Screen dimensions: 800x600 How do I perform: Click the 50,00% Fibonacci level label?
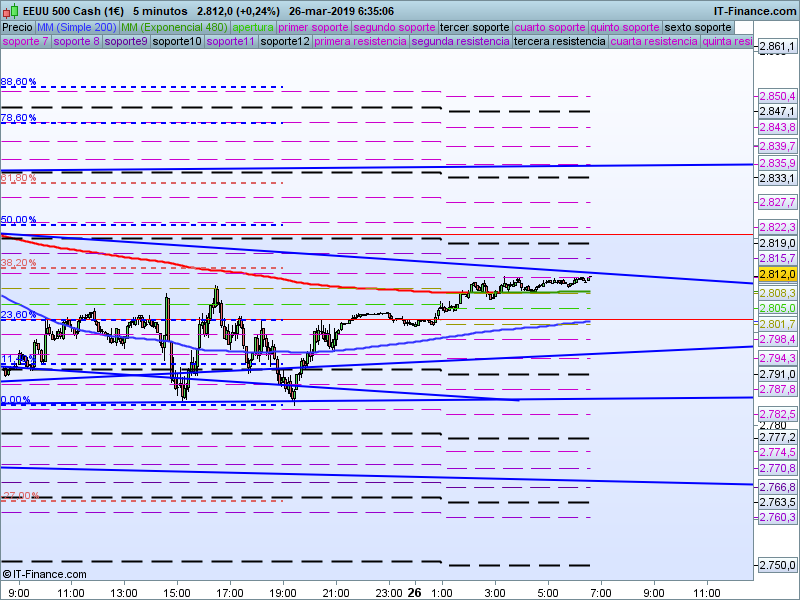[x=18, y=219]
